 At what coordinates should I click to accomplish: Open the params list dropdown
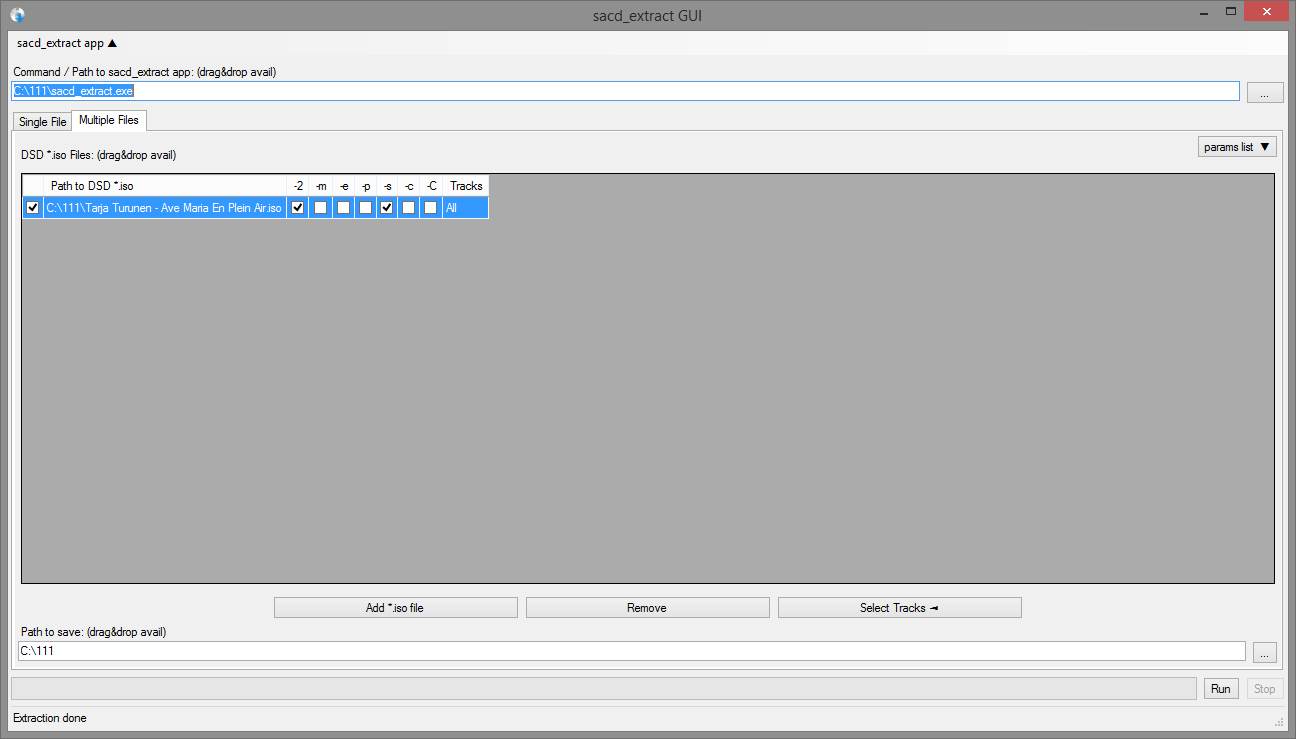tap(1237, 147)
